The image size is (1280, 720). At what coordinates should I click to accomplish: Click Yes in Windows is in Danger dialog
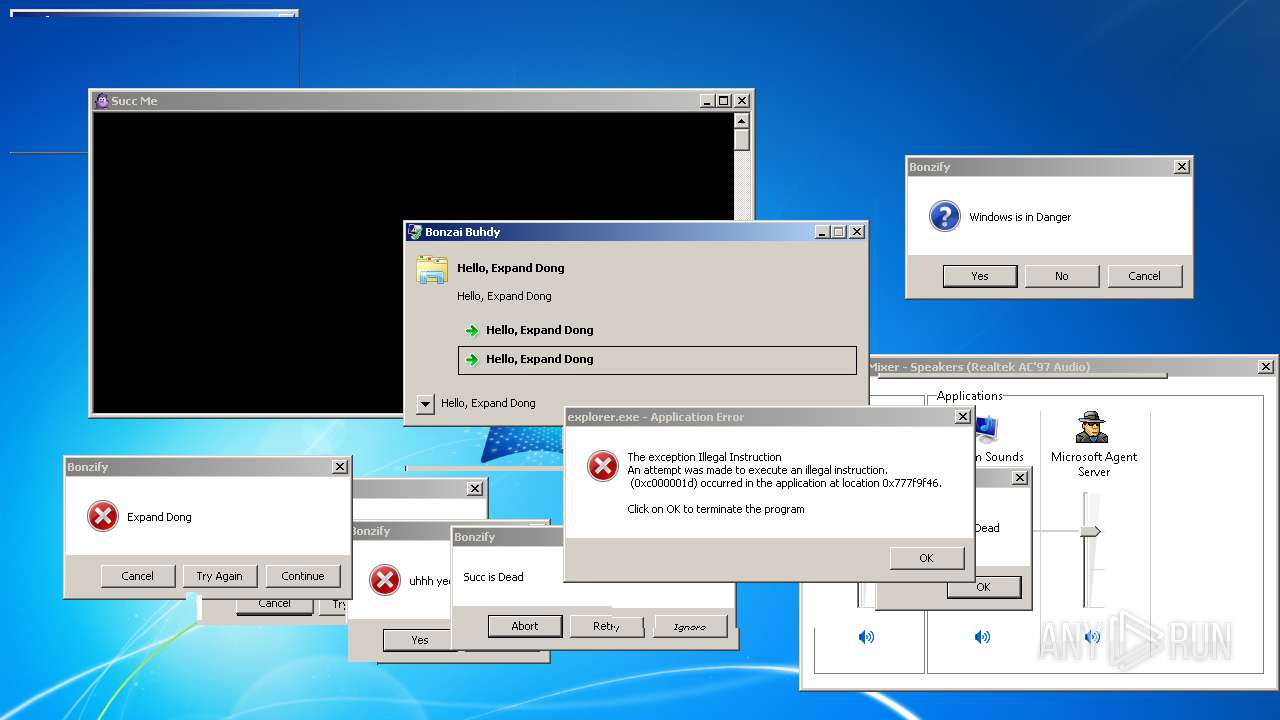tap(980, 276)
